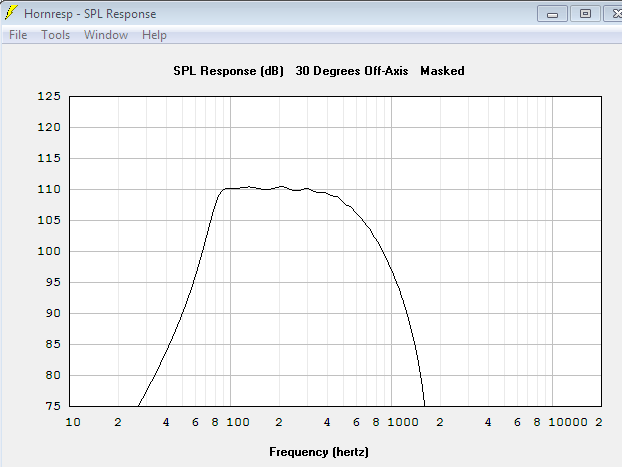The height and width of the screenshot is (467, 622).
Task: Click the 'Masked' label in the title
Action: (x=442, y=71)
